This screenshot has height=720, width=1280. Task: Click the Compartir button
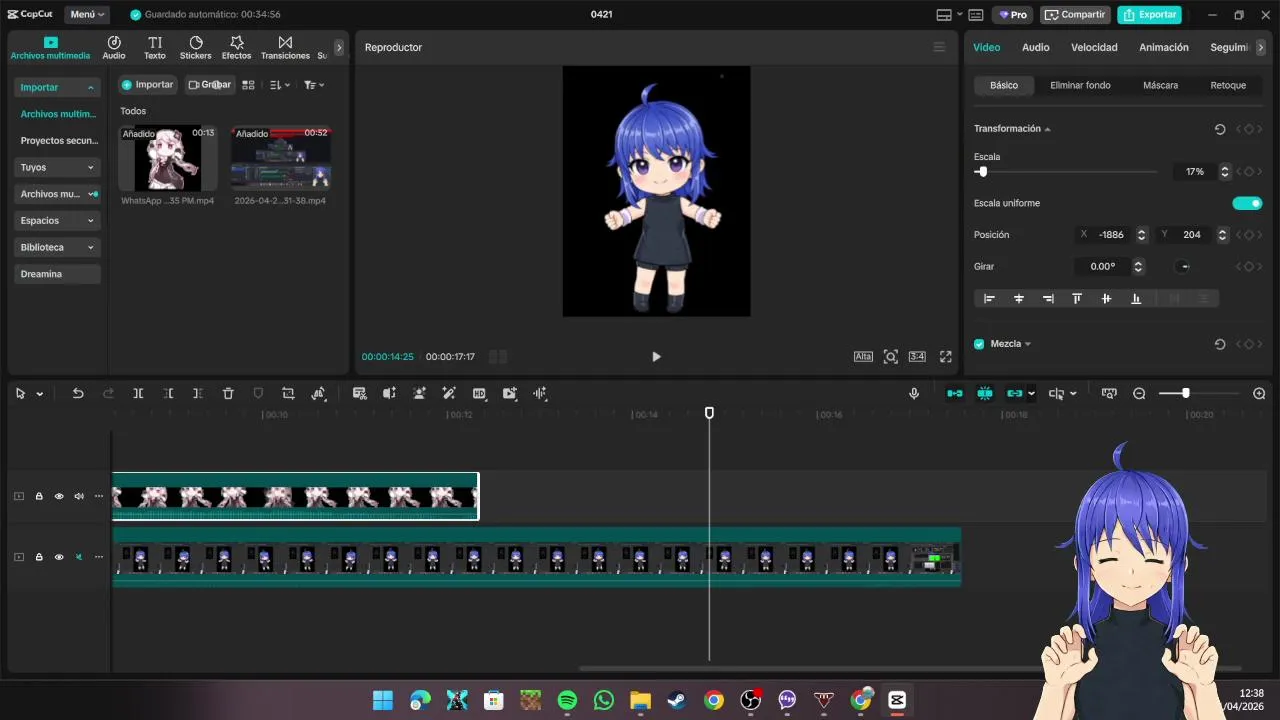(1075, 15)
